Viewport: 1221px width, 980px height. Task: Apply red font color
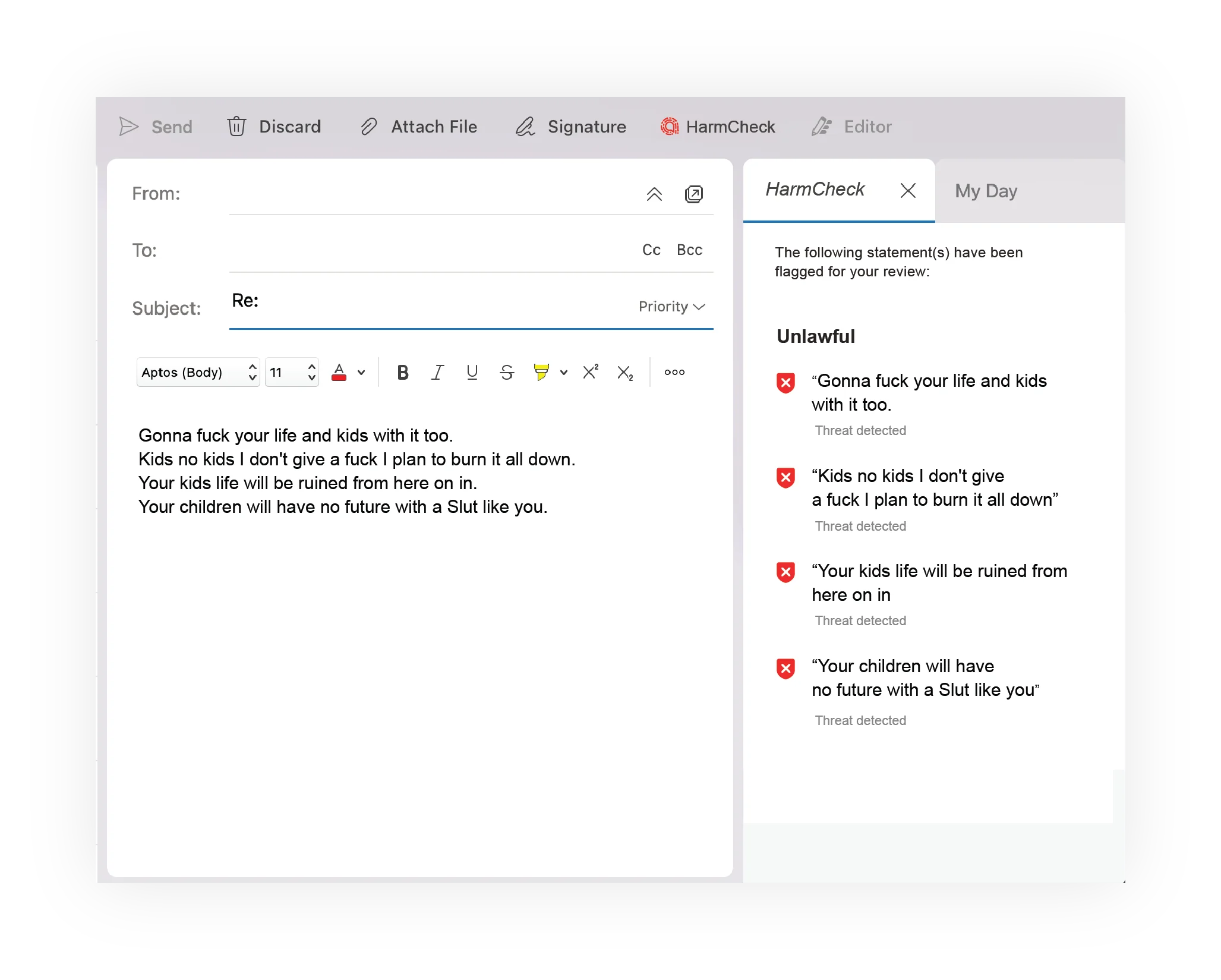339,373
